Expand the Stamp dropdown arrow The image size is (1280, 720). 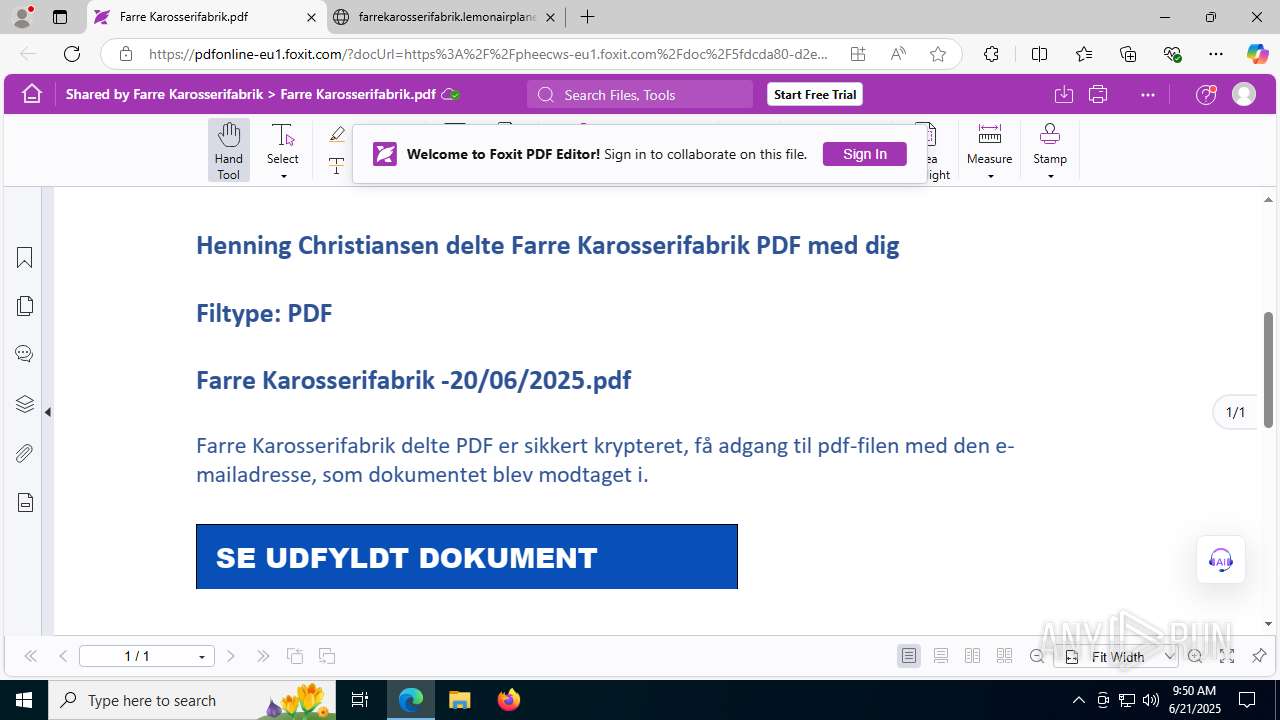(1050, 176)
